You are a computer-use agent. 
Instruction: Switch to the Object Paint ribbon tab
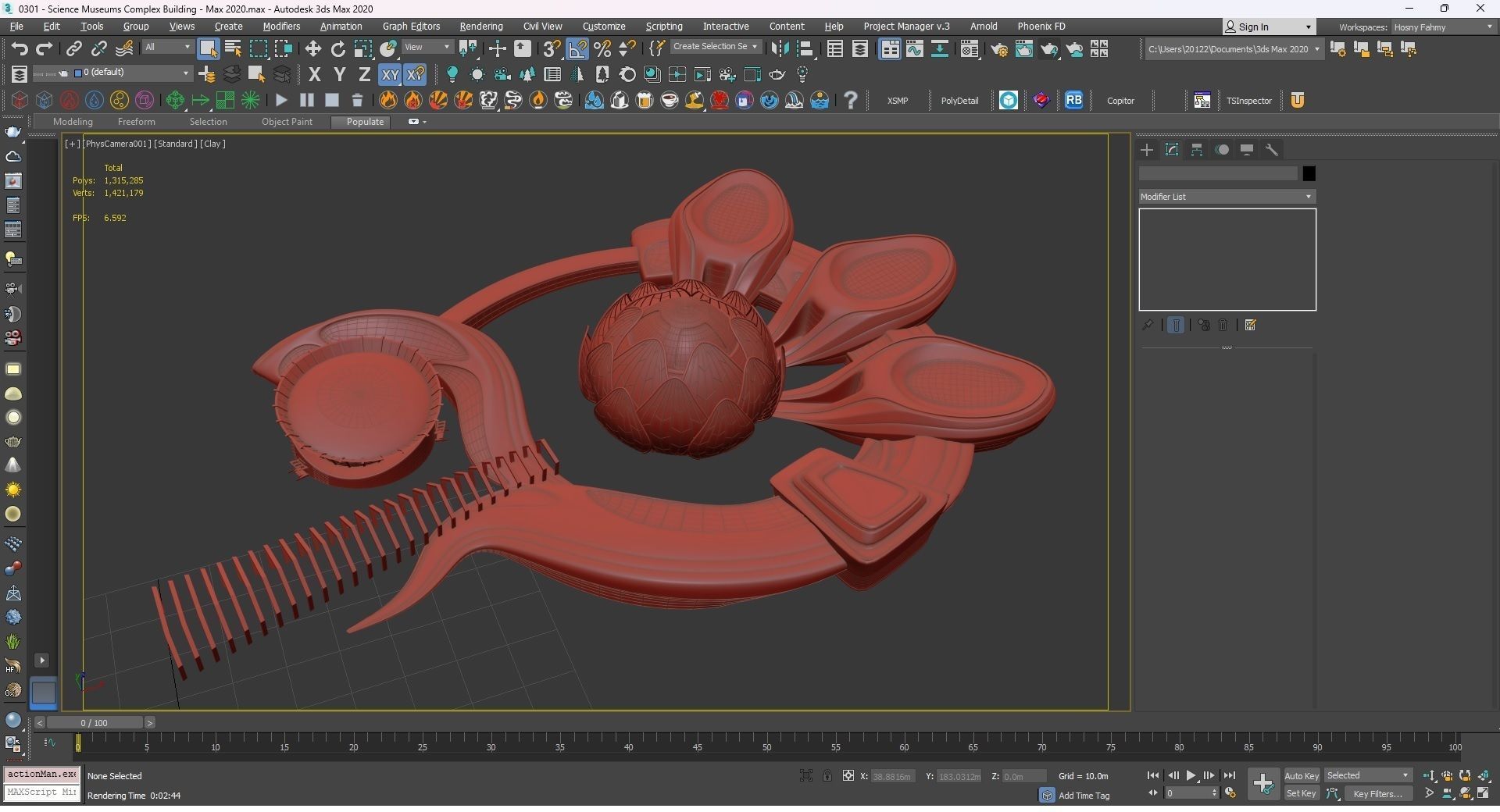(x=287, y=122)
